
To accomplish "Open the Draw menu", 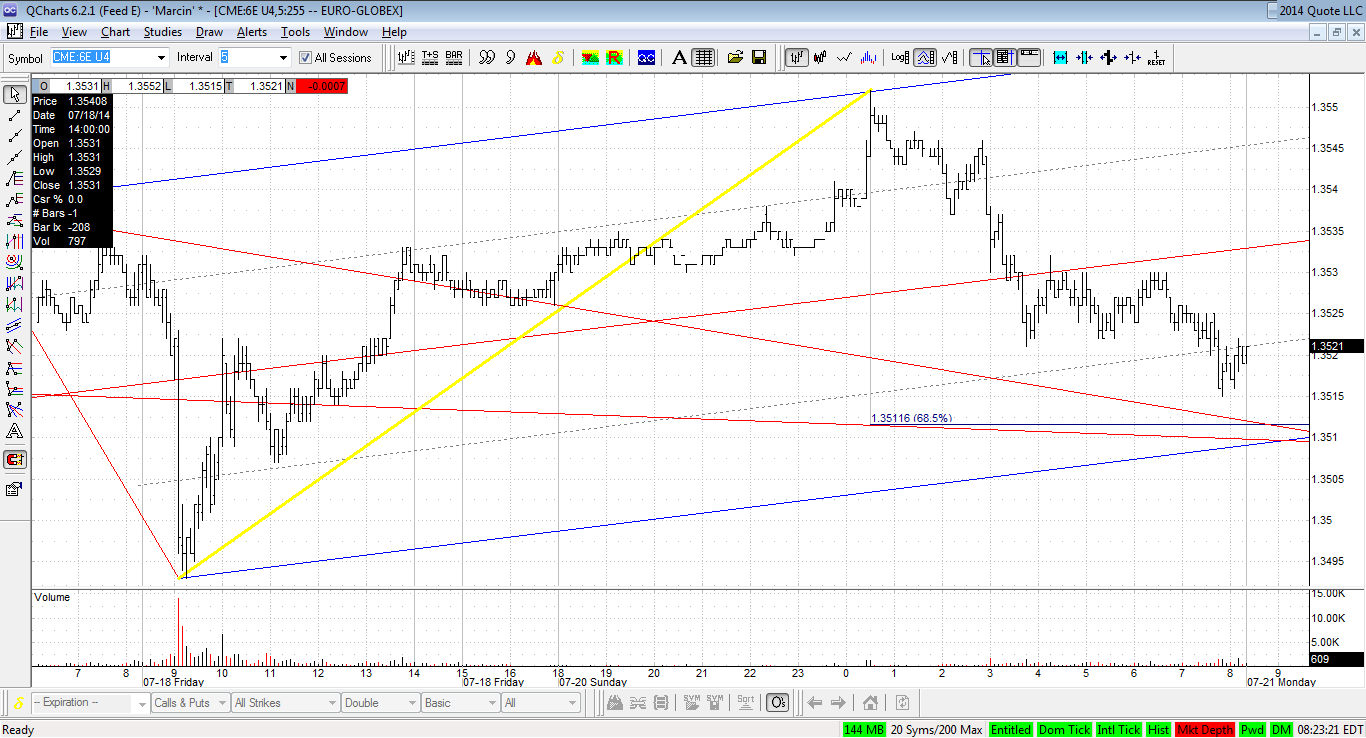I will pyautogui.click(x=209, y=32).
